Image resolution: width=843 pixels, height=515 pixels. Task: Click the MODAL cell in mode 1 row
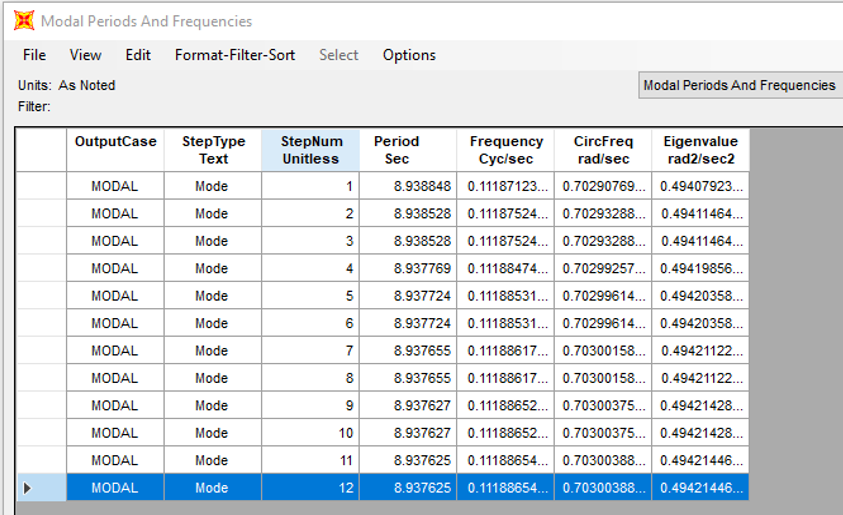(116, 186)
